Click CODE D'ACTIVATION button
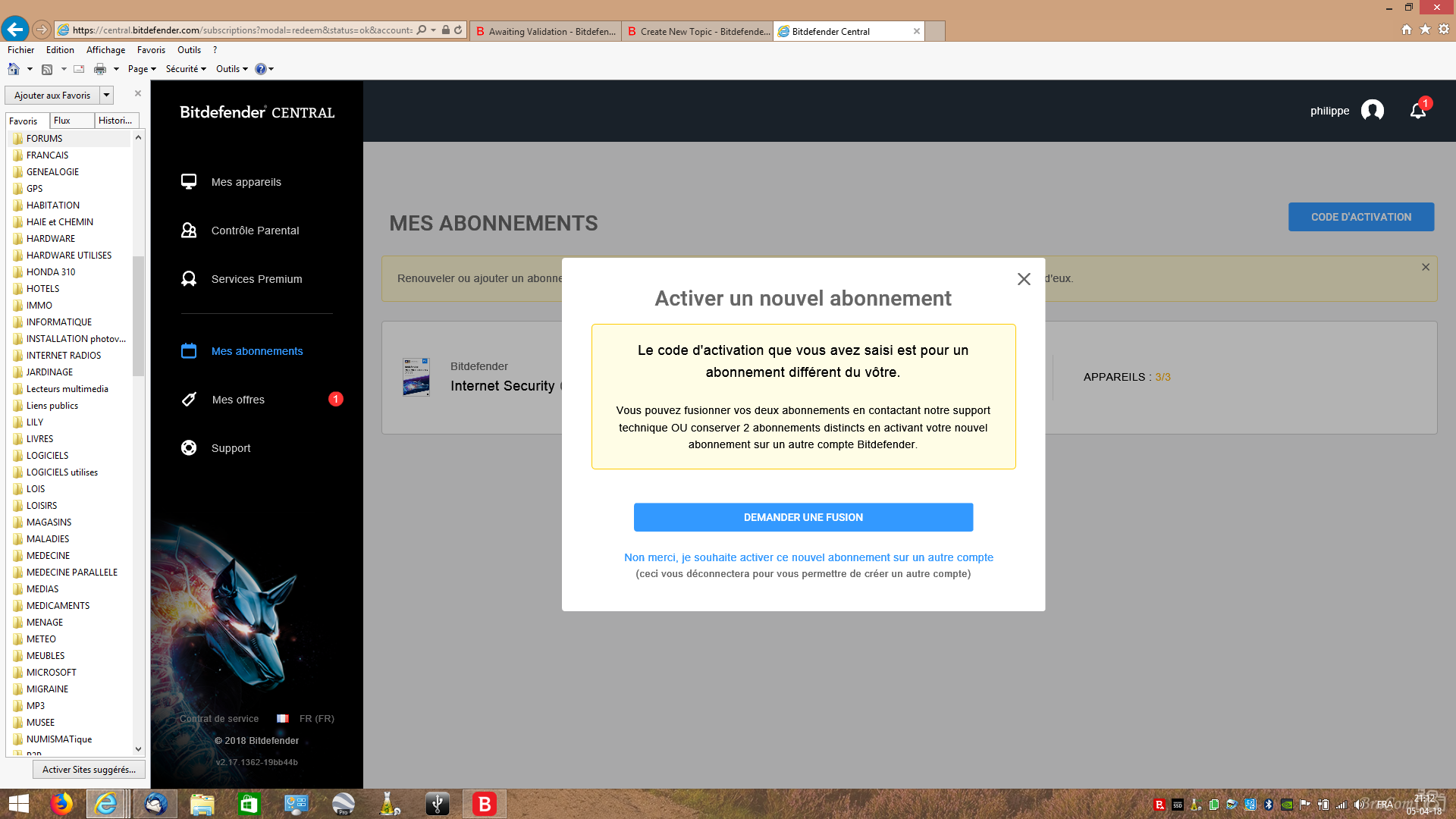The width and height of the screenshot is (1456, 819). pos(1361,217)
